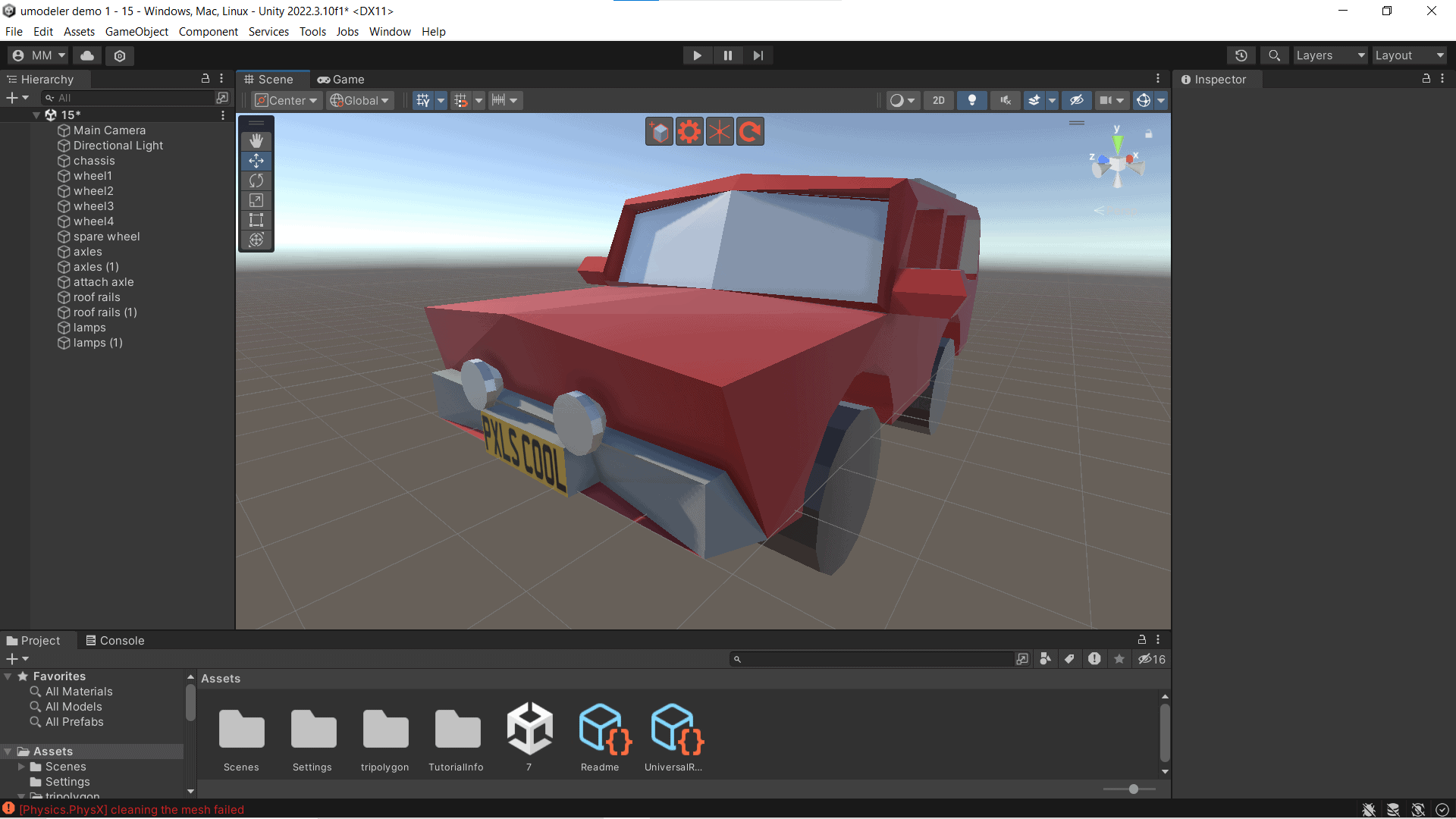1456x819 pixels.
Task: Open version control toolbar icon
Action: 120,55
